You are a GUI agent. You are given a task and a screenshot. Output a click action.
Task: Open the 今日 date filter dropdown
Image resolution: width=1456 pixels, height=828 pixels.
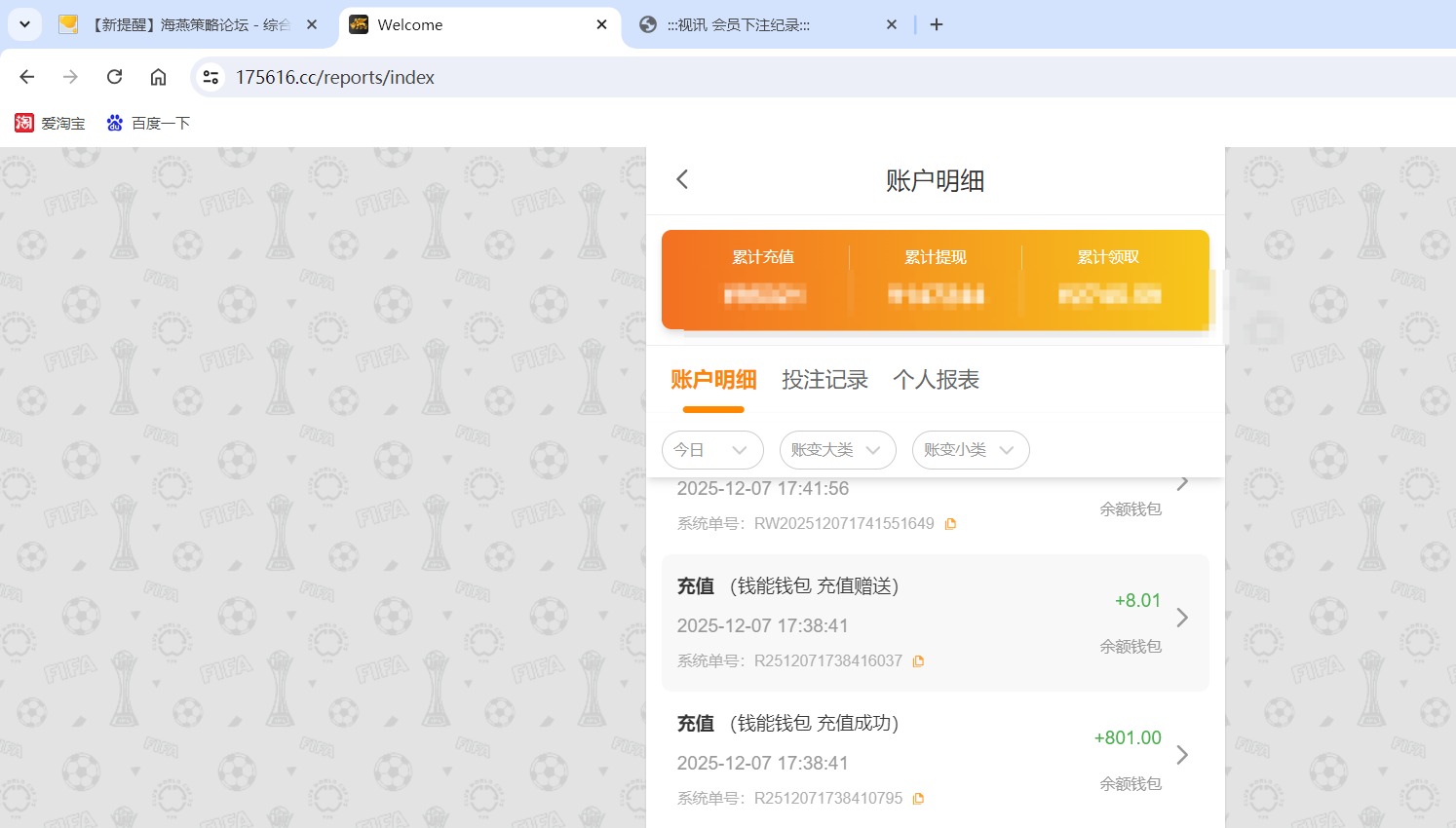pos(712,450)
